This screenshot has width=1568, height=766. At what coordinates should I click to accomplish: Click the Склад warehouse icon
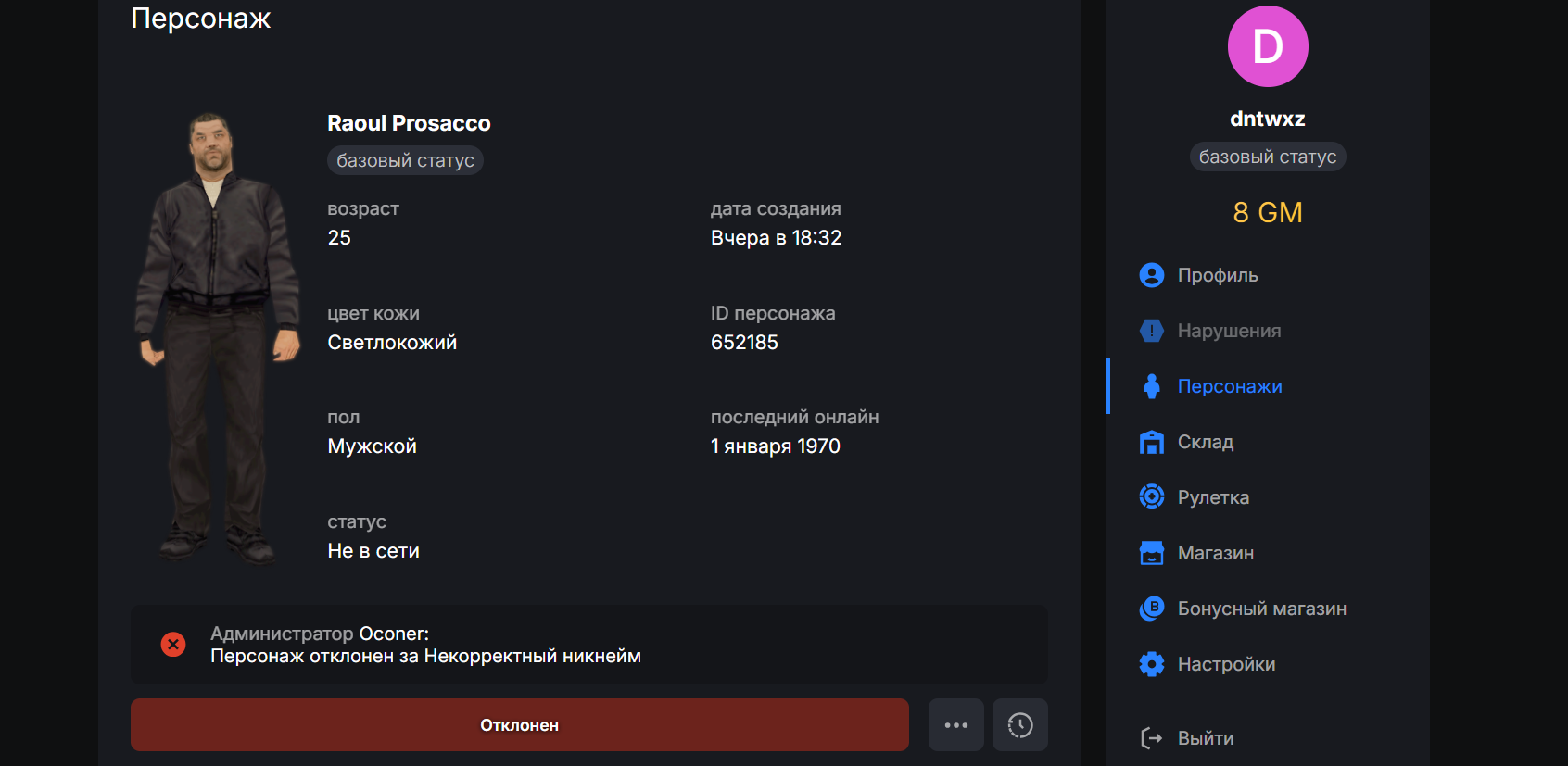click(x=1151, y=442)
